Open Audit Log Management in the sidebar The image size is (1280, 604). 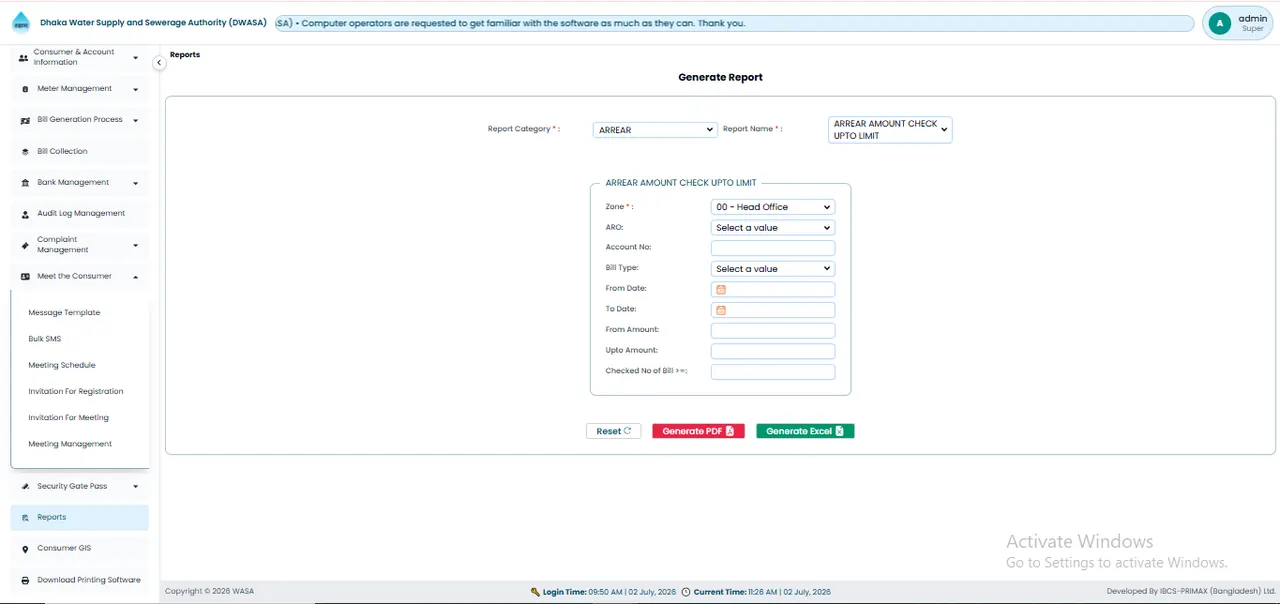(79, 214)
